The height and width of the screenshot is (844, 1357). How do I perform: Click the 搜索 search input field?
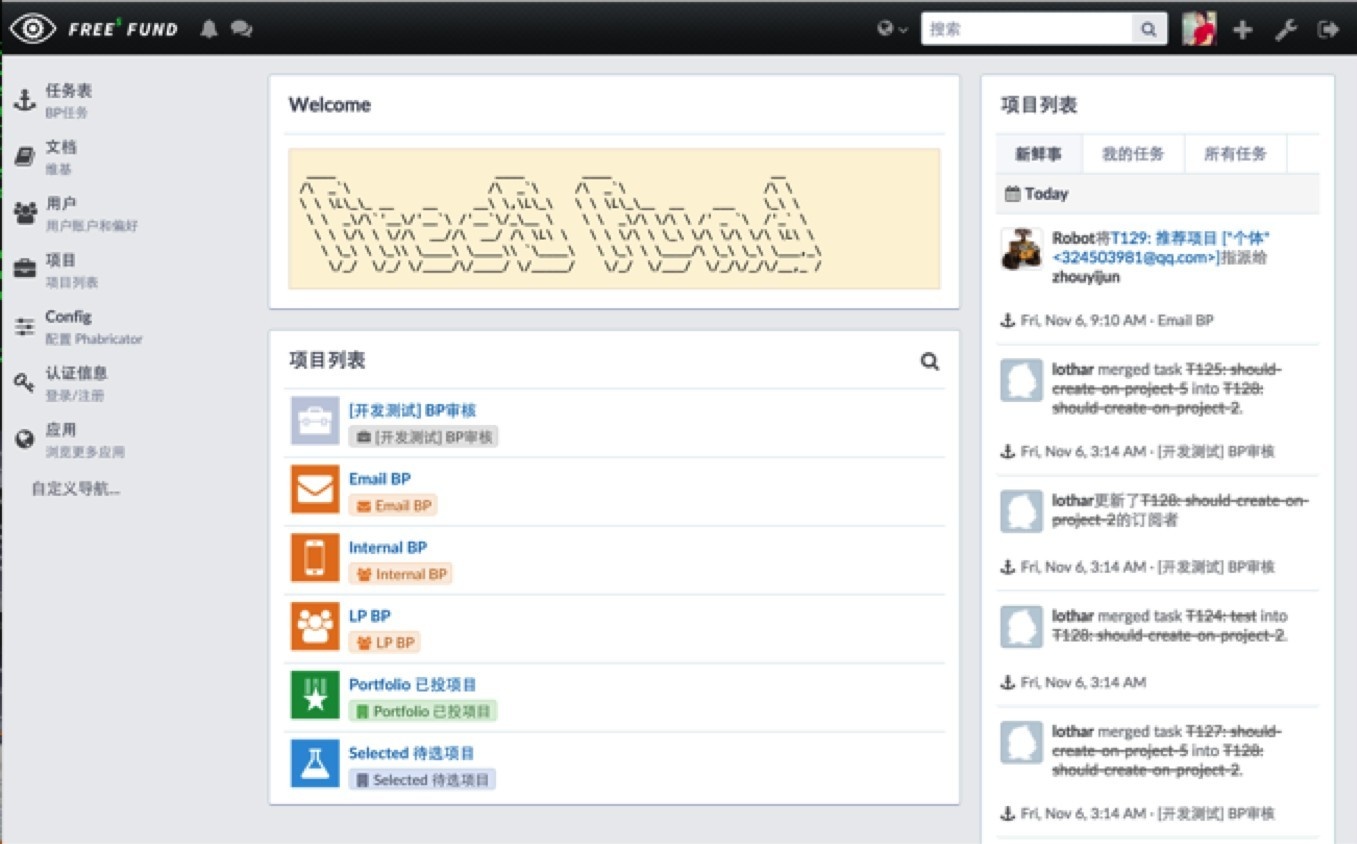(1026, 30)
